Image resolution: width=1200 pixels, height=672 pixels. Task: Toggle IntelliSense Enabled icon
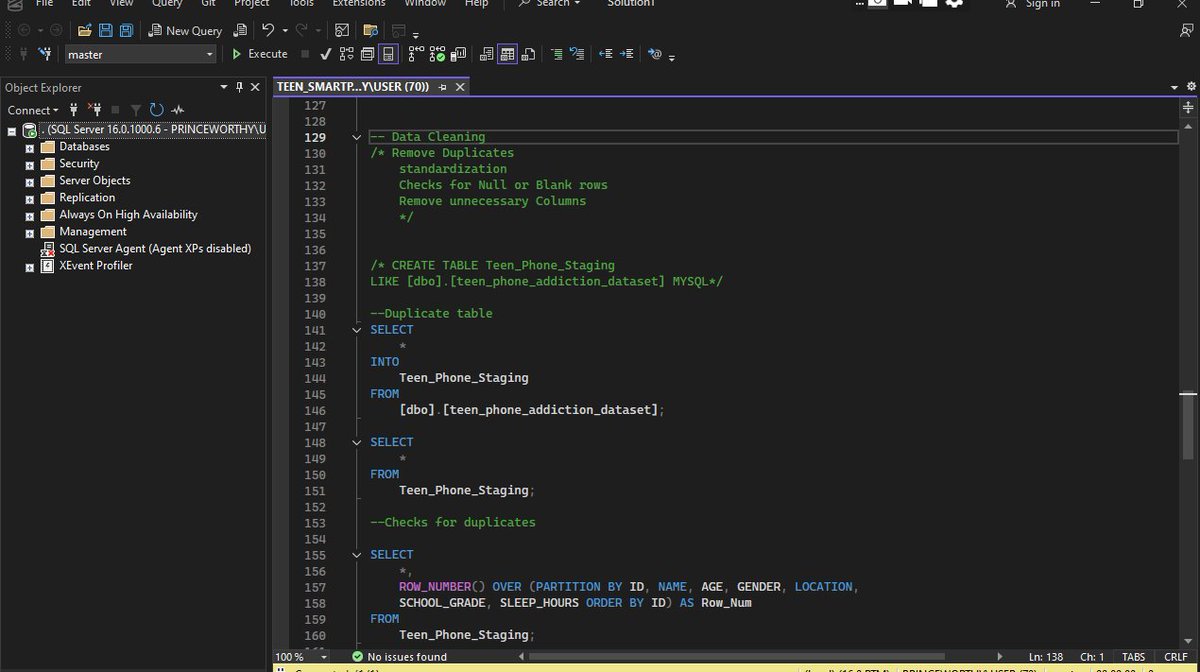point(388,54)
